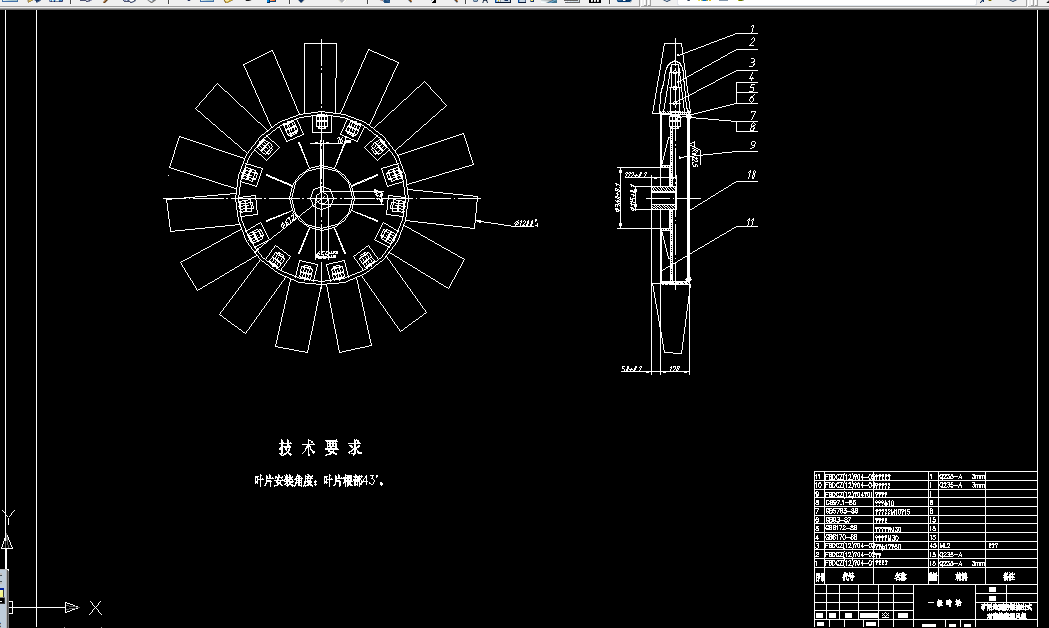Select the outer diameter dimension beside fan
The width and height of the screenshot is (1049, 628).
point(526,223)
